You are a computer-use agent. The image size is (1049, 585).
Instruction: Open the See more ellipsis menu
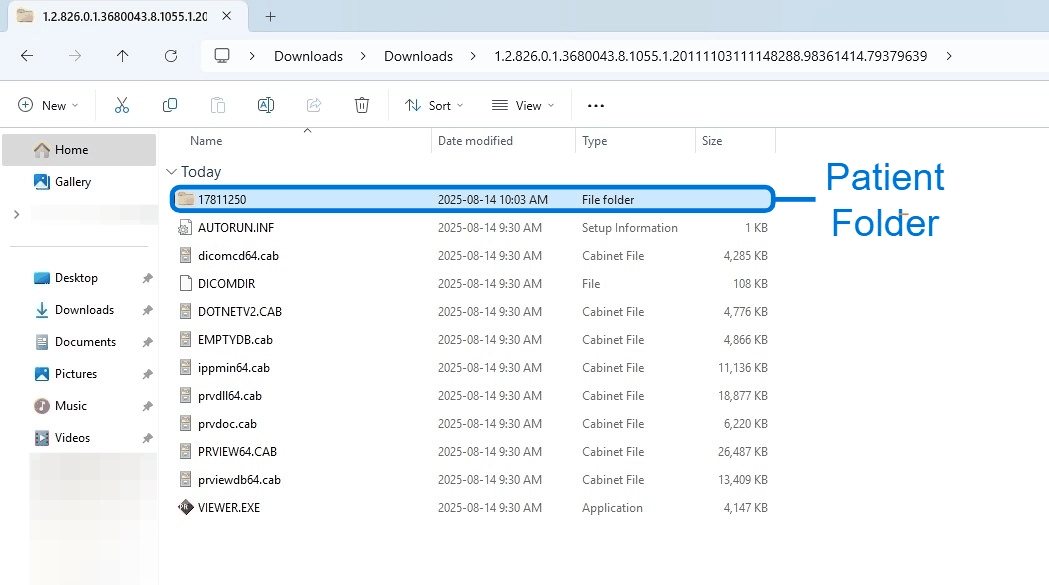[x=595, y=106]
